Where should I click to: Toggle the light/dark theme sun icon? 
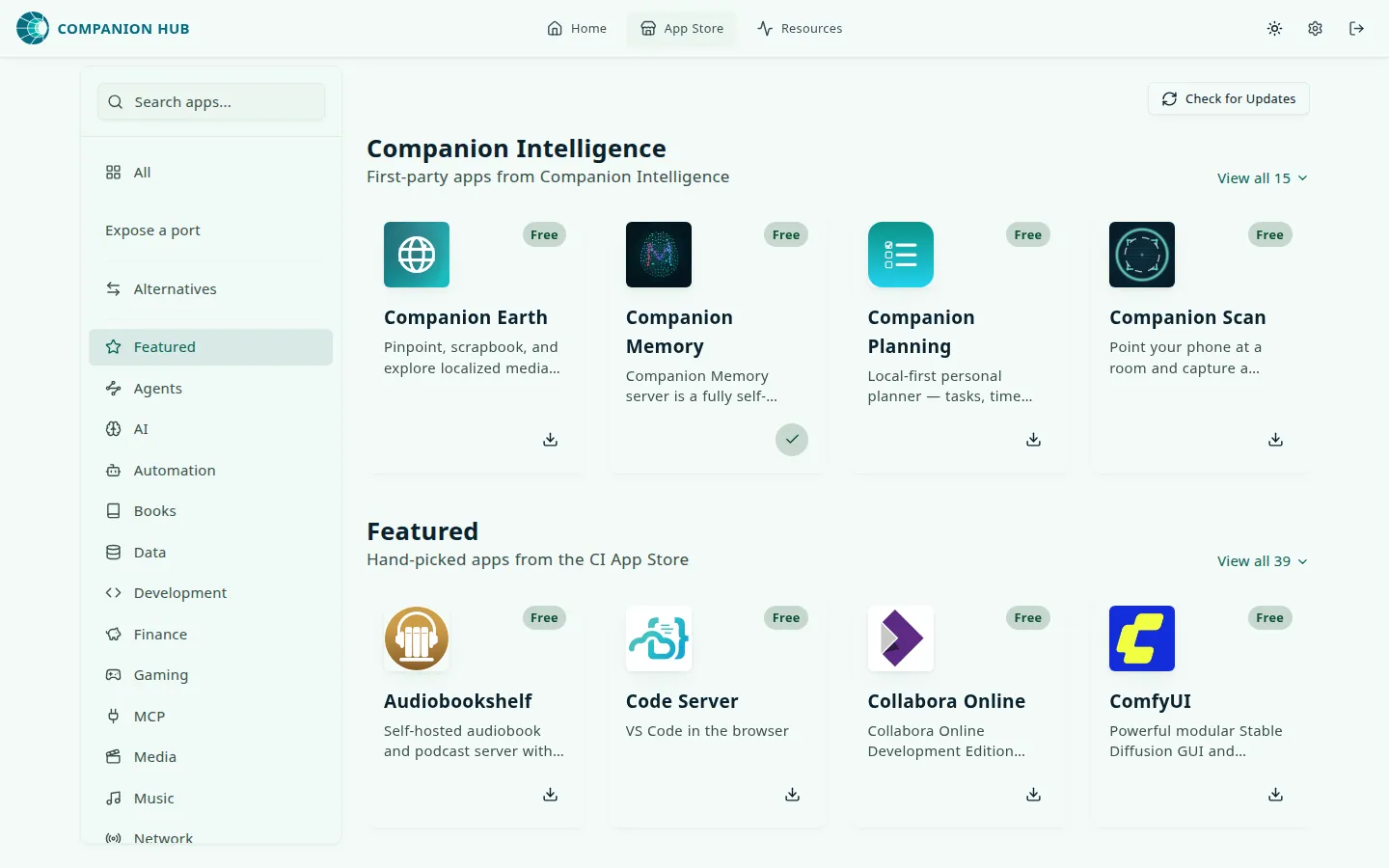[x=1274, y=29]
